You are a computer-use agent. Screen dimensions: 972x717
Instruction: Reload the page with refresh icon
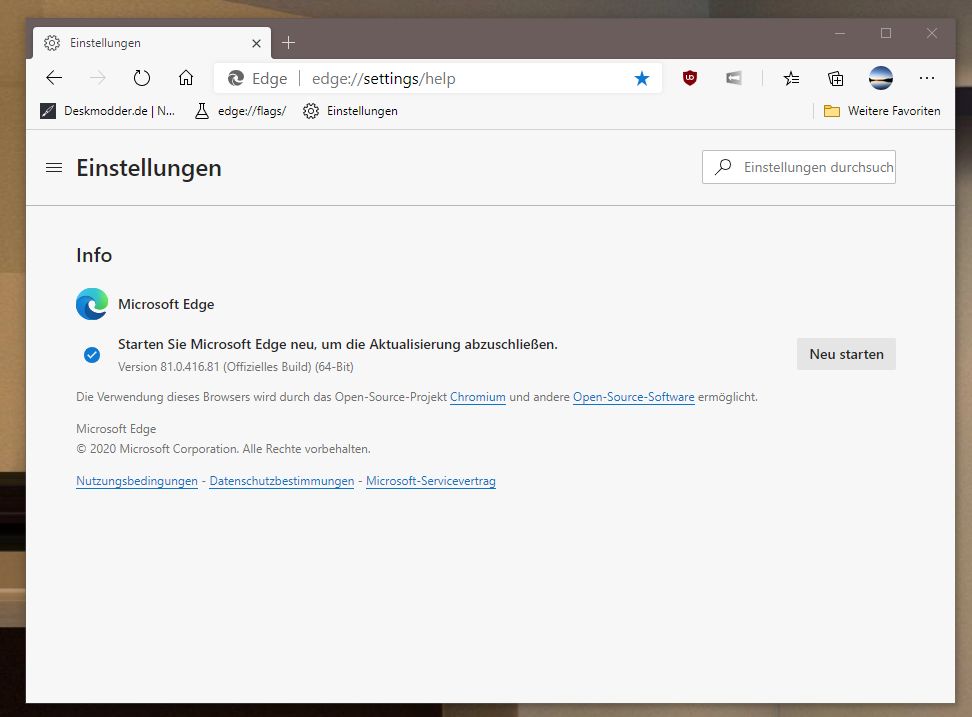point(142,78)
